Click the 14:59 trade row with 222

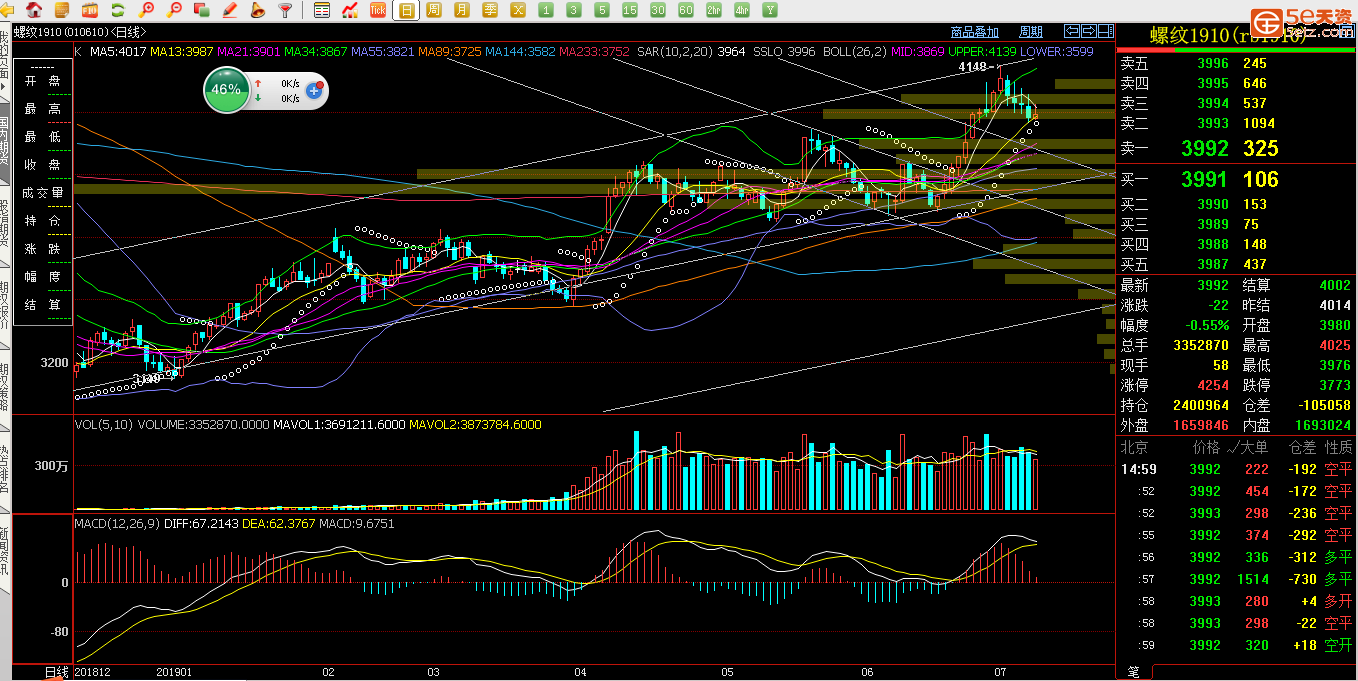tap(1236, 469)
